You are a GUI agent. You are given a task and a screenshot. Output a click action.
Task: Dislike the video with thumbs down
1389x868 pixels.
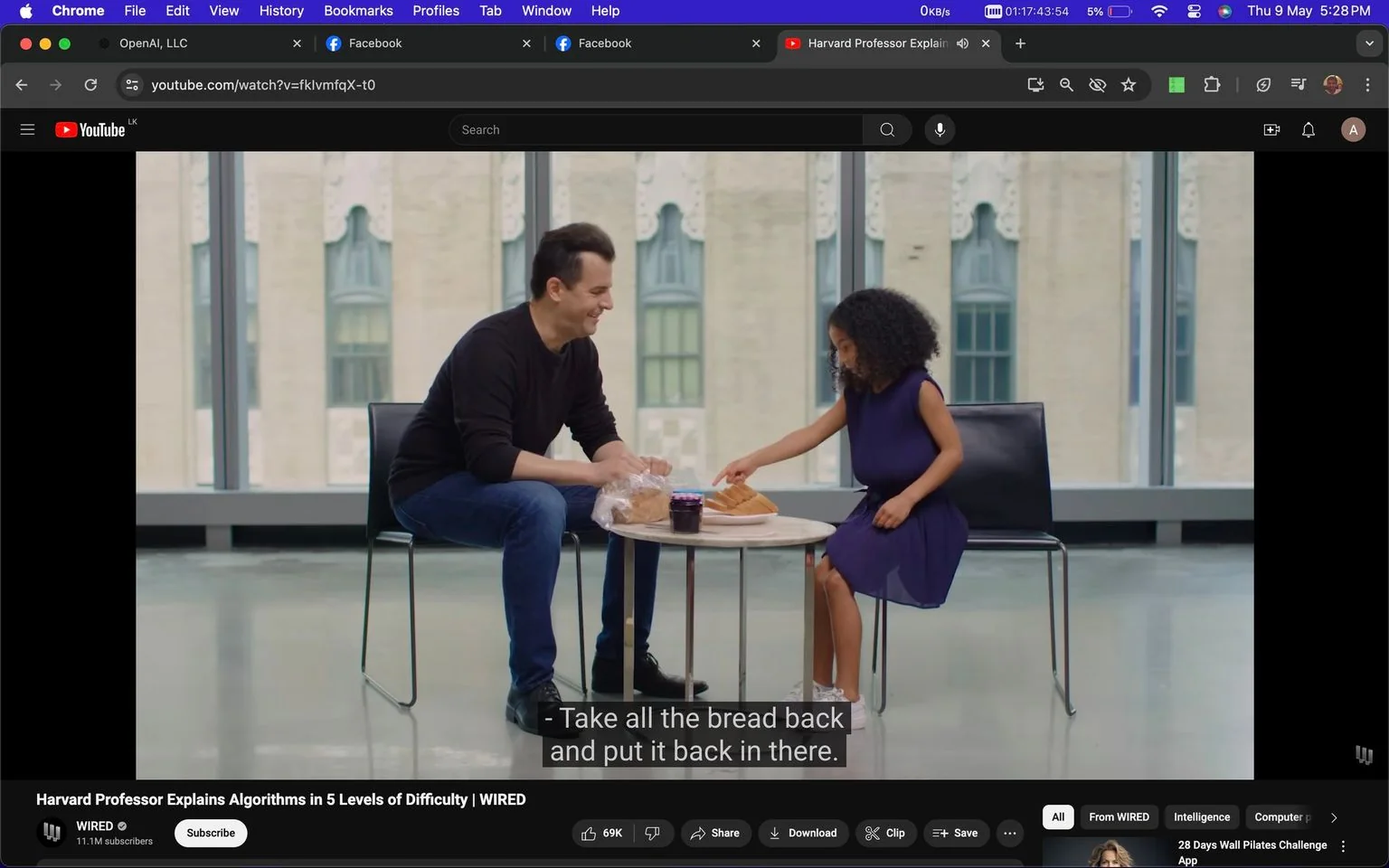653,834
